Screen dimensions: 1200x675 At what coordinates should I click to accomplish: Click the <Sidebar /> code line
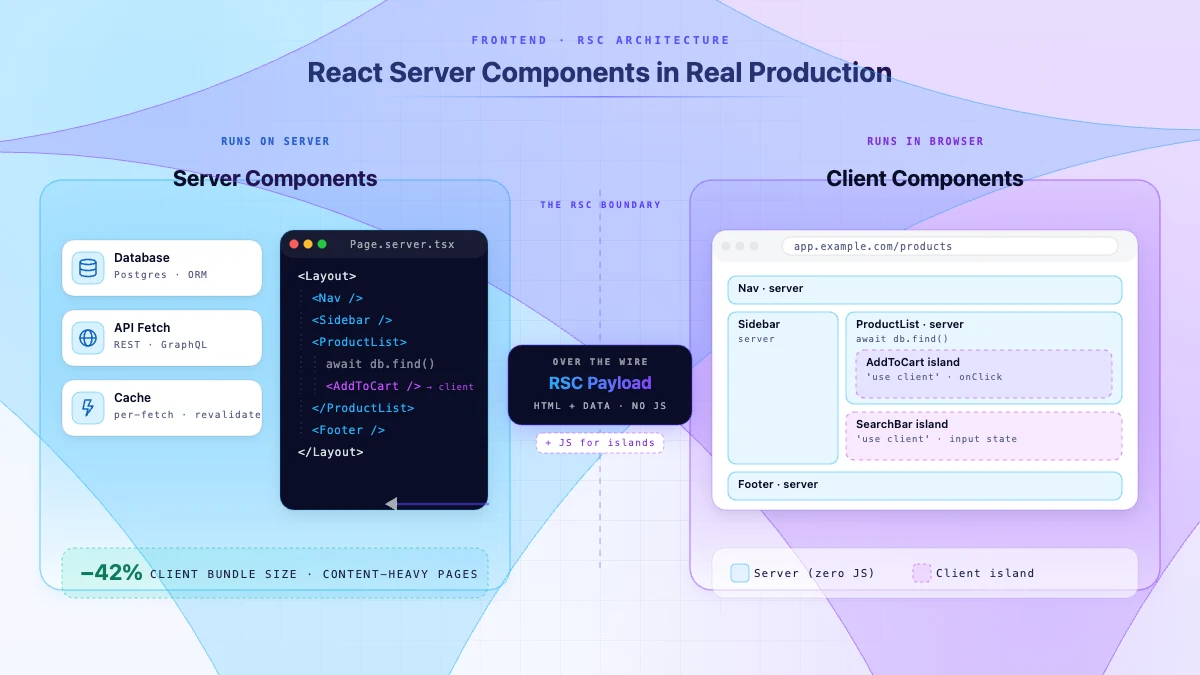coord(352,320)
